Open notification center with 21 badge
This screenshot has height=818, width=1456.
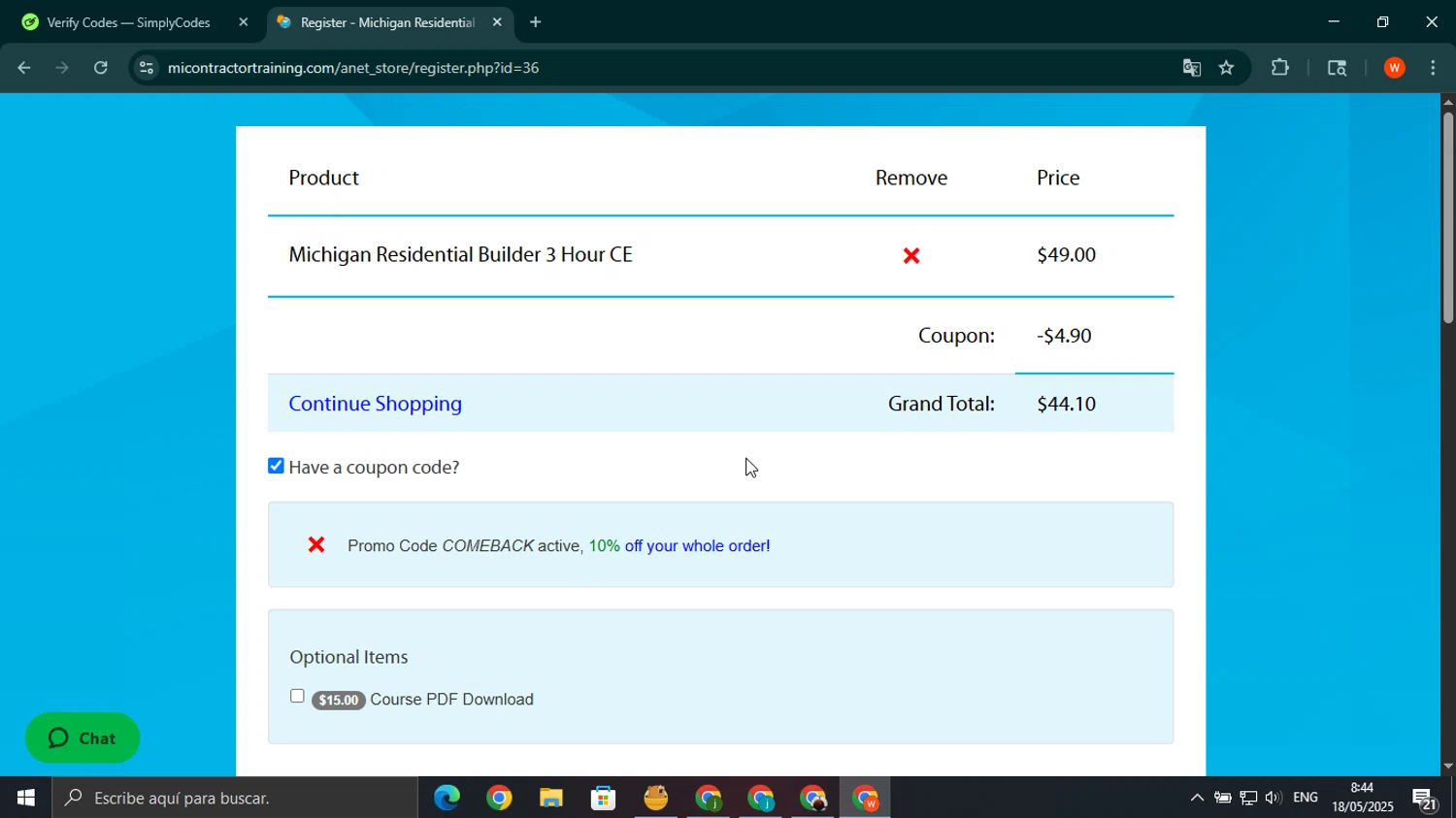1425,799
